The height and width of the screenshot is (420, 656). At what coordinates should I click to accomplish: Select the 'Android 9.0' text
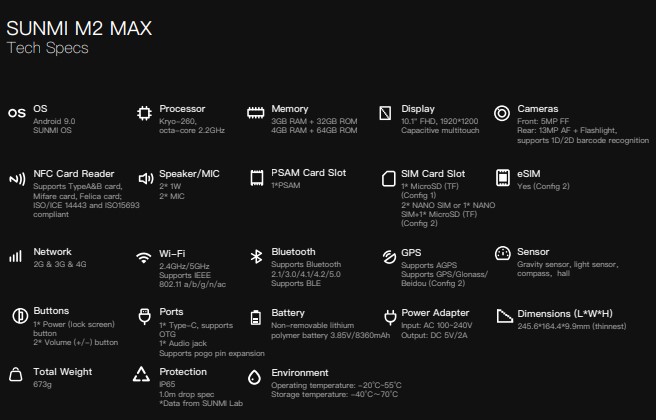pos(54,121)
